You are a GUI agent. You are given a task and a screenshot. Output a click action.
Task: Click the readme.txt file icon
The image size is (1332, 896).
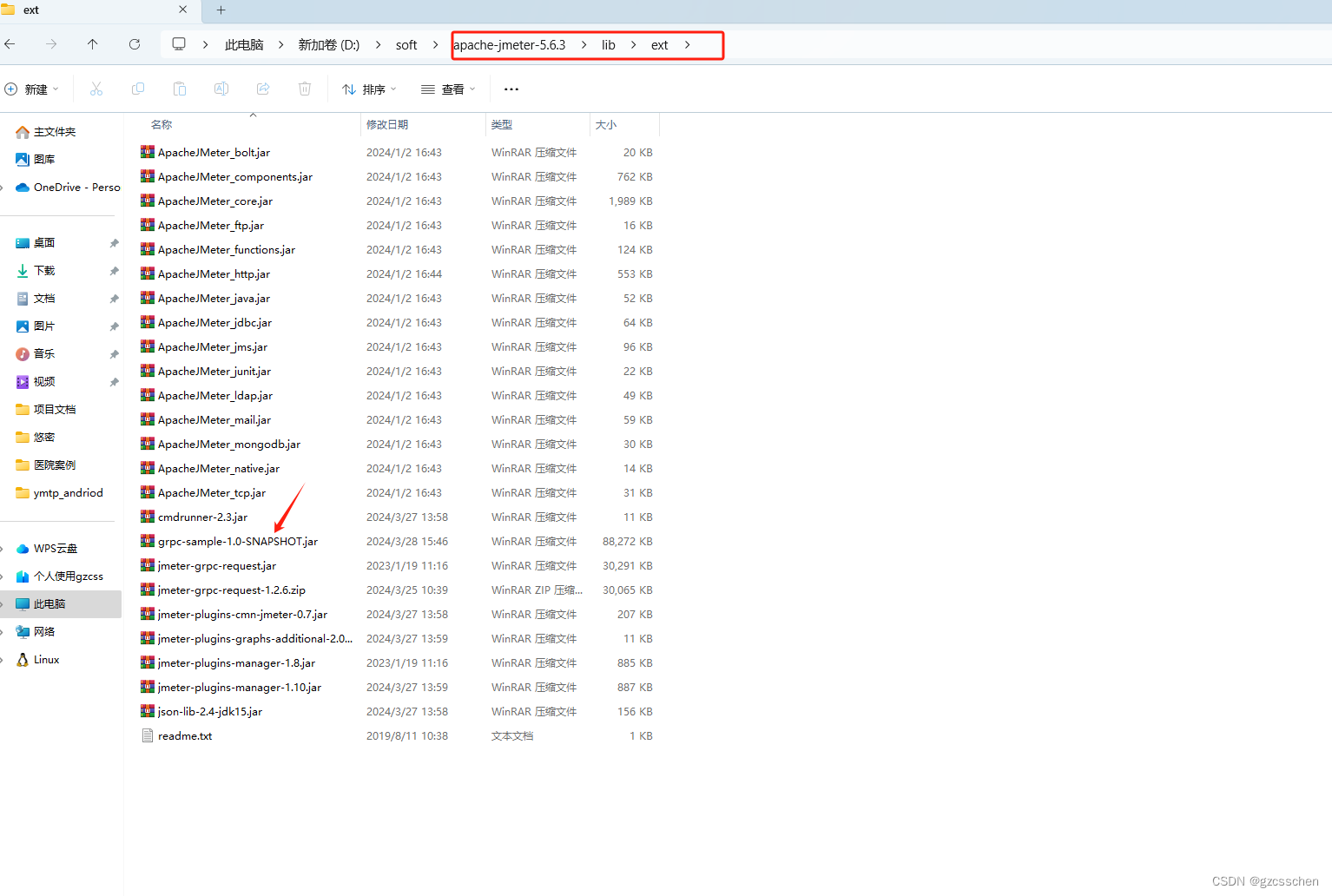click(x=148, y=735)
